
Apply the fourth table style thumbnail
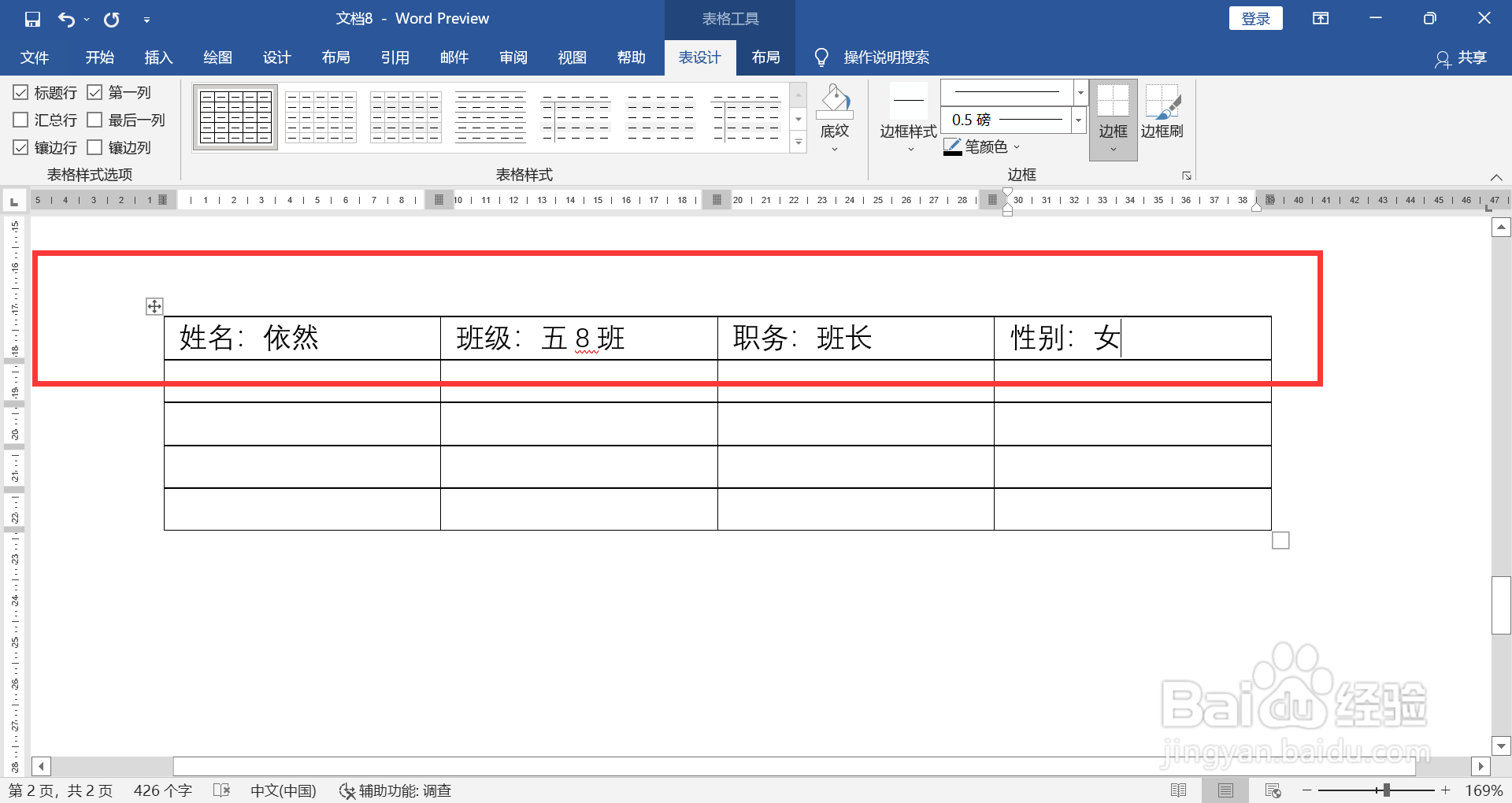491,117
